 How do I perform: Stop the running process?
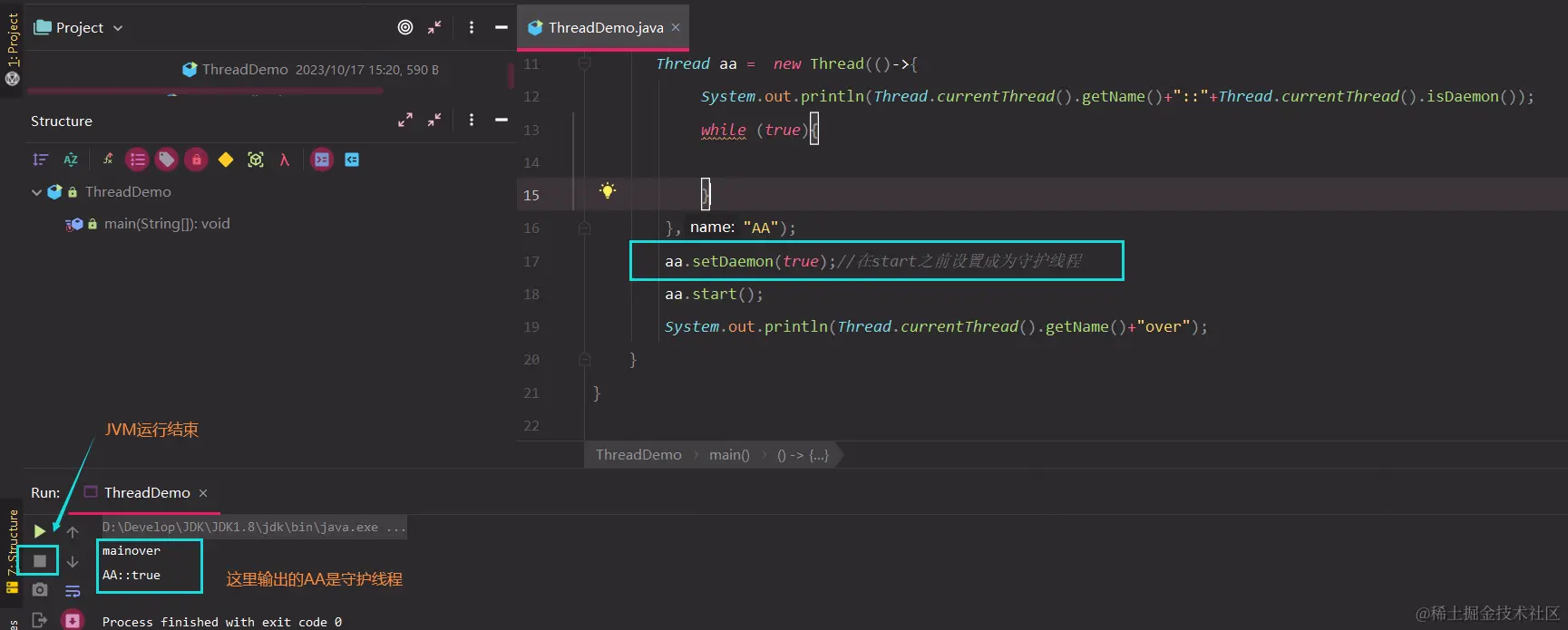[x=40, y=561]
